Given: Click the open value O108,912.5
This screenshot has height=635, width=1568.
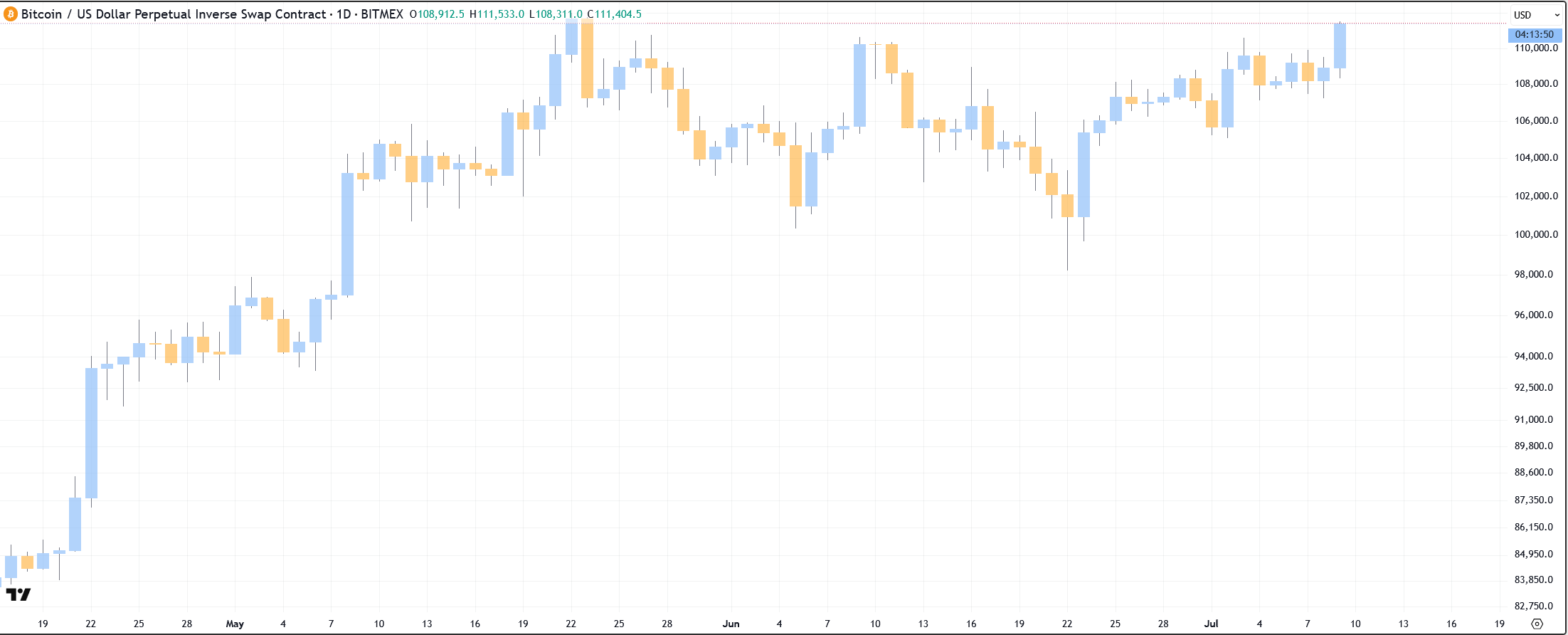Looking at the screenshot, I should coord(437,14).
